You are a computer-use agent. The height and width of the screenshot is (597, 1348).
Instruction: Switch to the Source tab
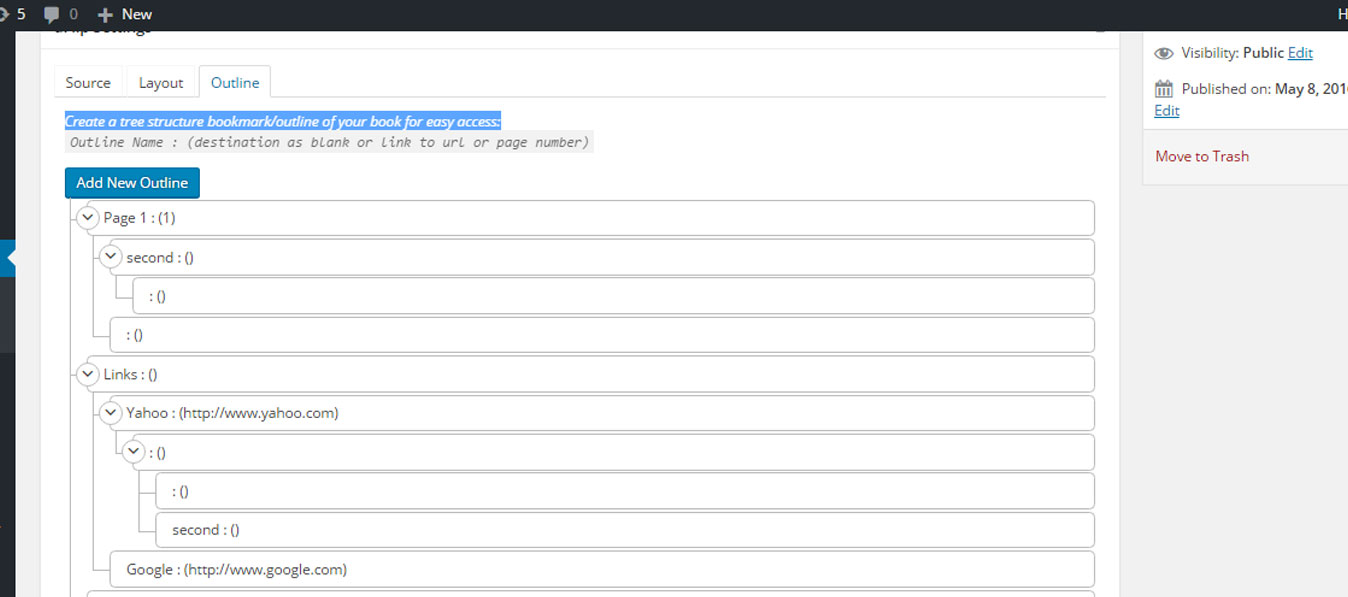tap(88, 83)
